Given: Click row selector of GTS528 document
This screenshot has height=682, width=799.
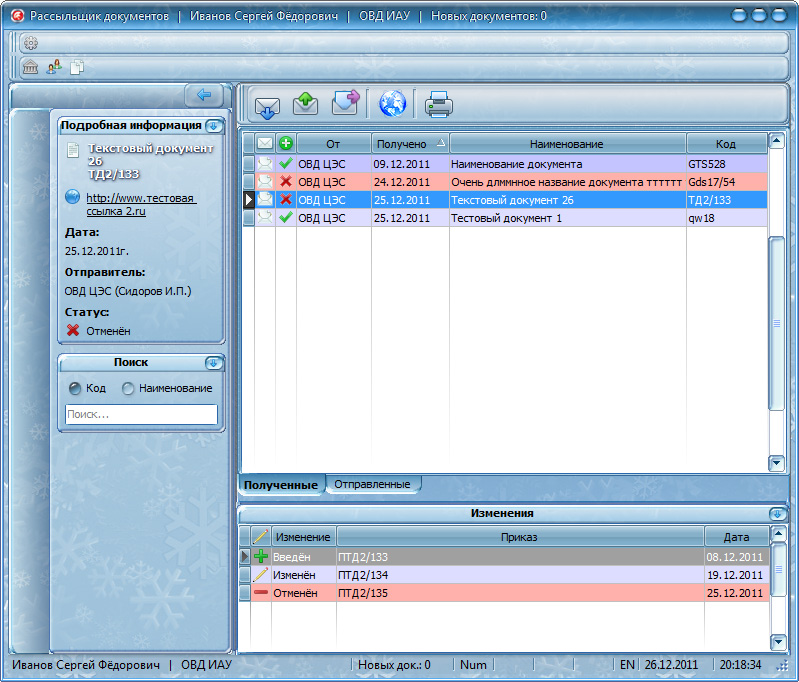Looking at the screenshot, I should 248,164.
